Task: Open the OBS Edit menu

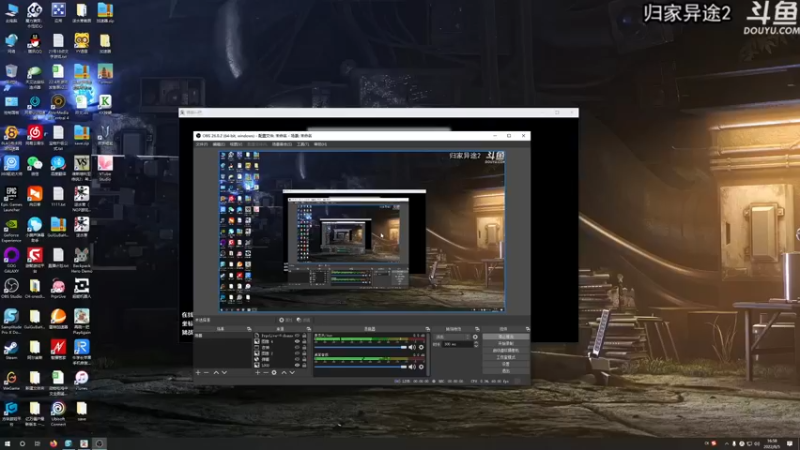Action: [218, 144]
